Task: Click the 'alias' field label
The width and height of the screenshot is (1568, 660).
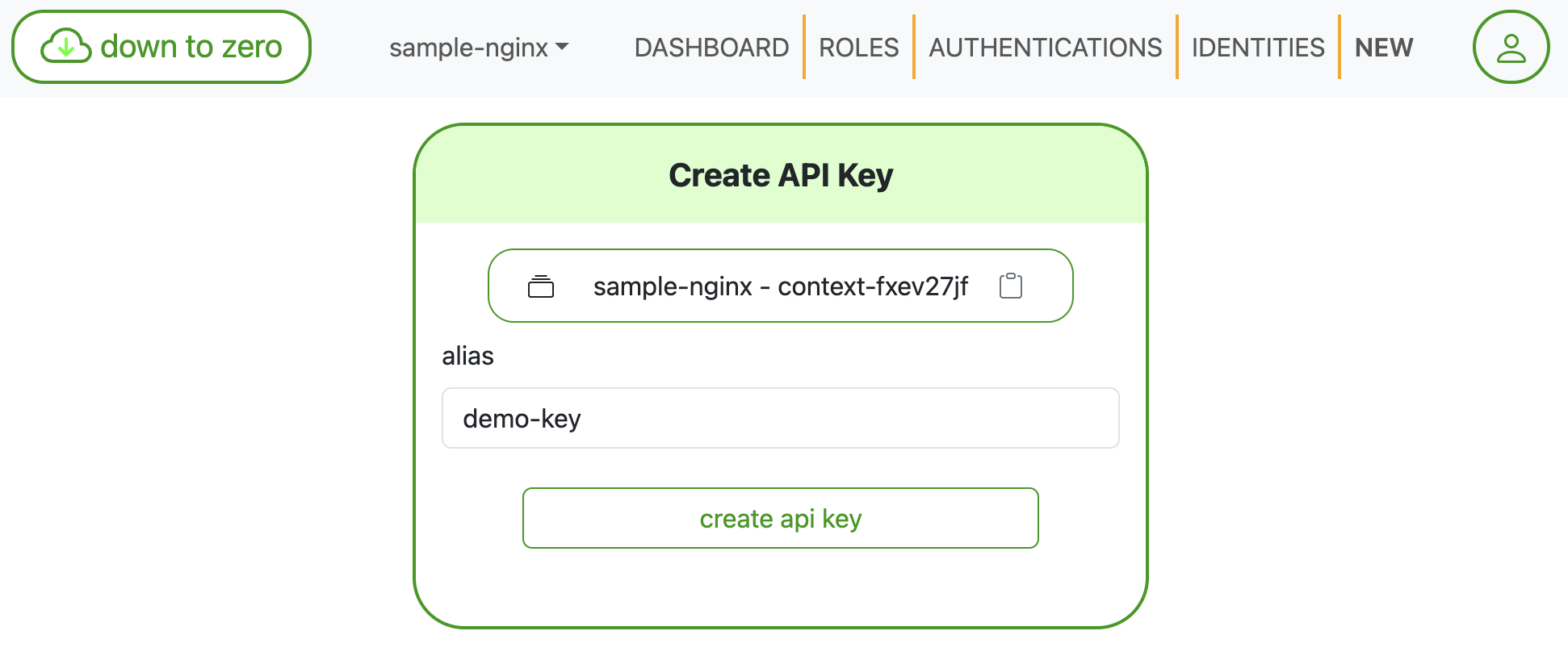Action: pyautogui.click(x=467, y=356)
